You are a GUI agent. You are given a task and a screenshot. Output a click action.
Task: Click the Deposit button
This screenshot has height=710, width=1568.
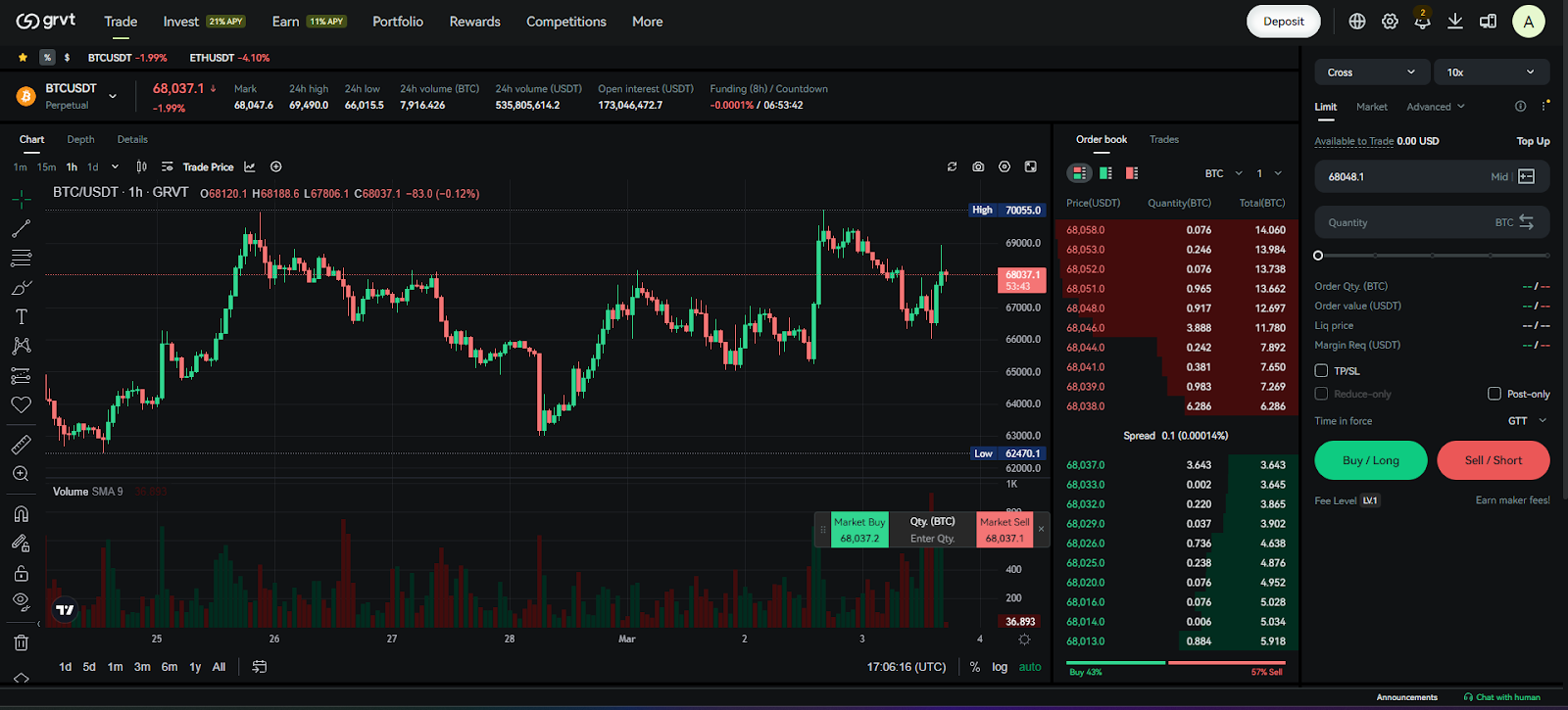tap(1284, 22)
